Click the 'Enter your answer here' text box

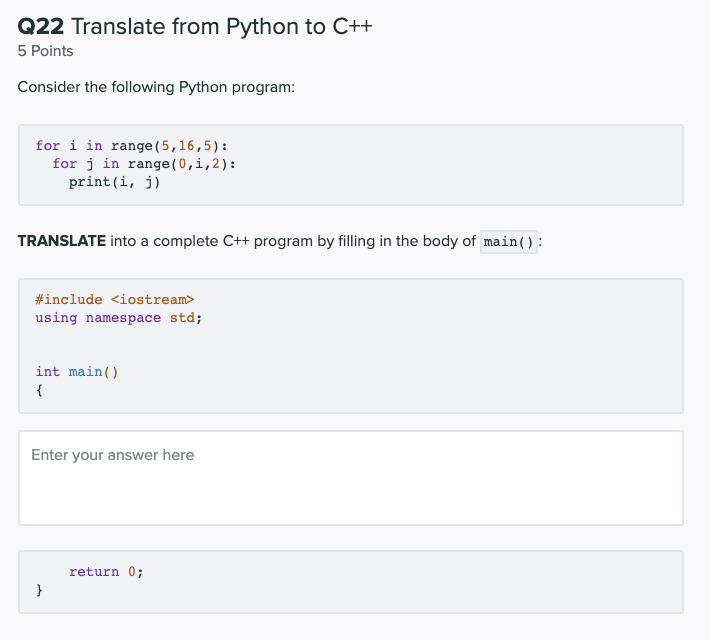click(350, 478)
